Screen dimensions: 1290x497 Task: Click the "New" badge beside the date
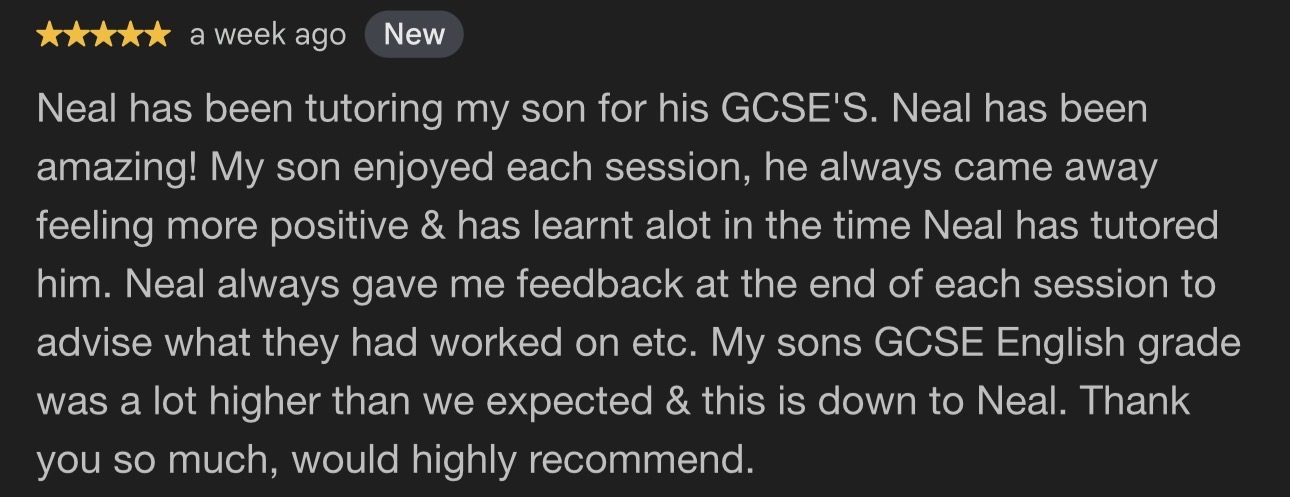414,35
